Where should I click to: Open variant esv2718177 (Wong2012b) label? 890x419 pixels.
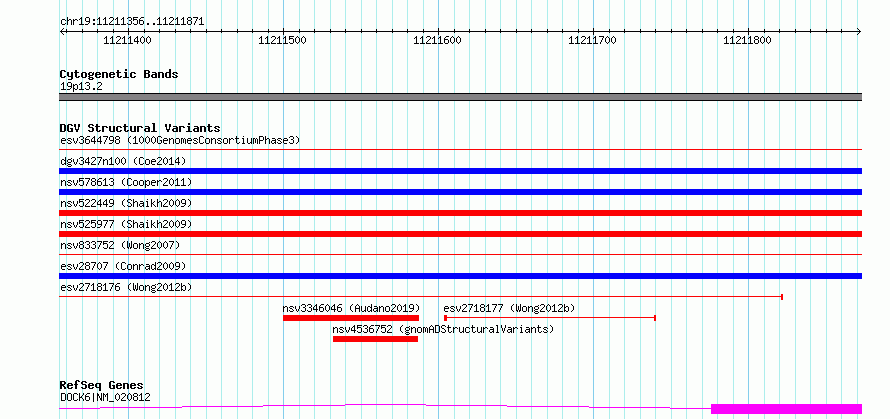point(509,308)
